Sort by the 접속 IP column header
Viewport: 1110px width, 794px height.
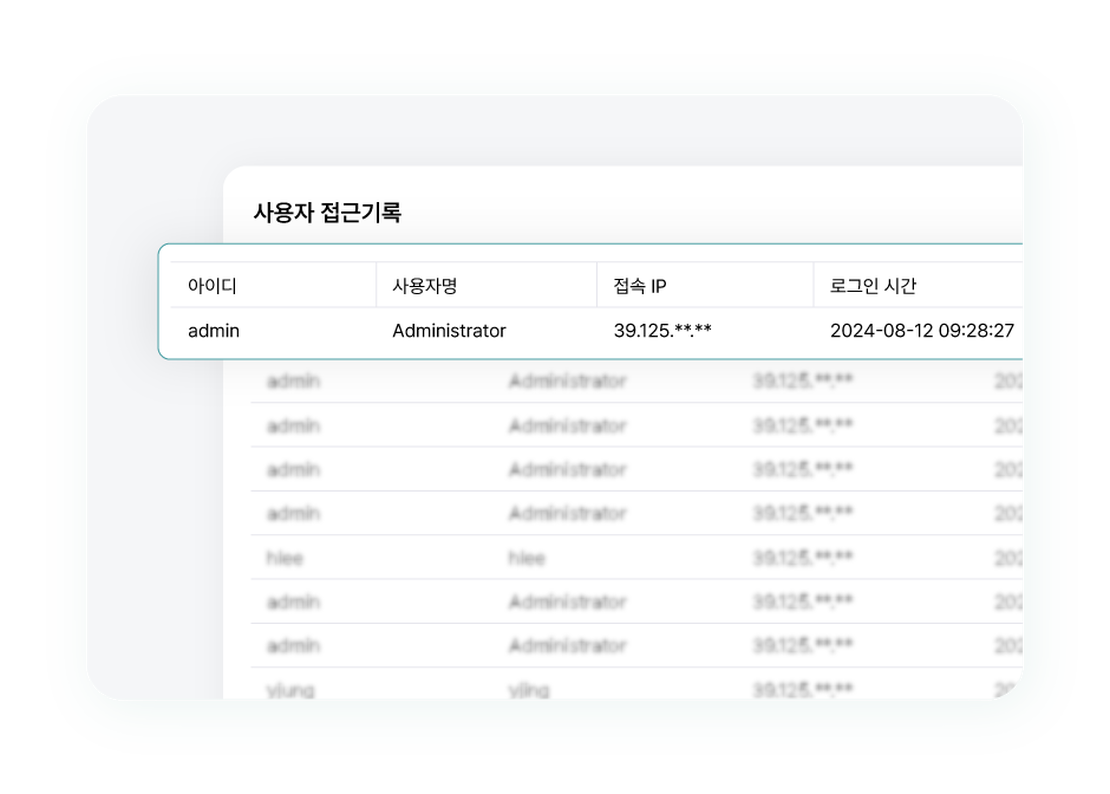(x=641, y=285)
